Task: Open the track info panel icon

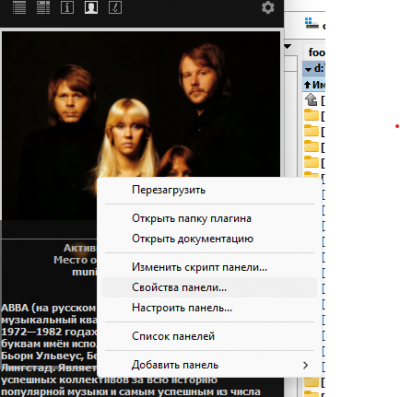Action: (67, 8)
